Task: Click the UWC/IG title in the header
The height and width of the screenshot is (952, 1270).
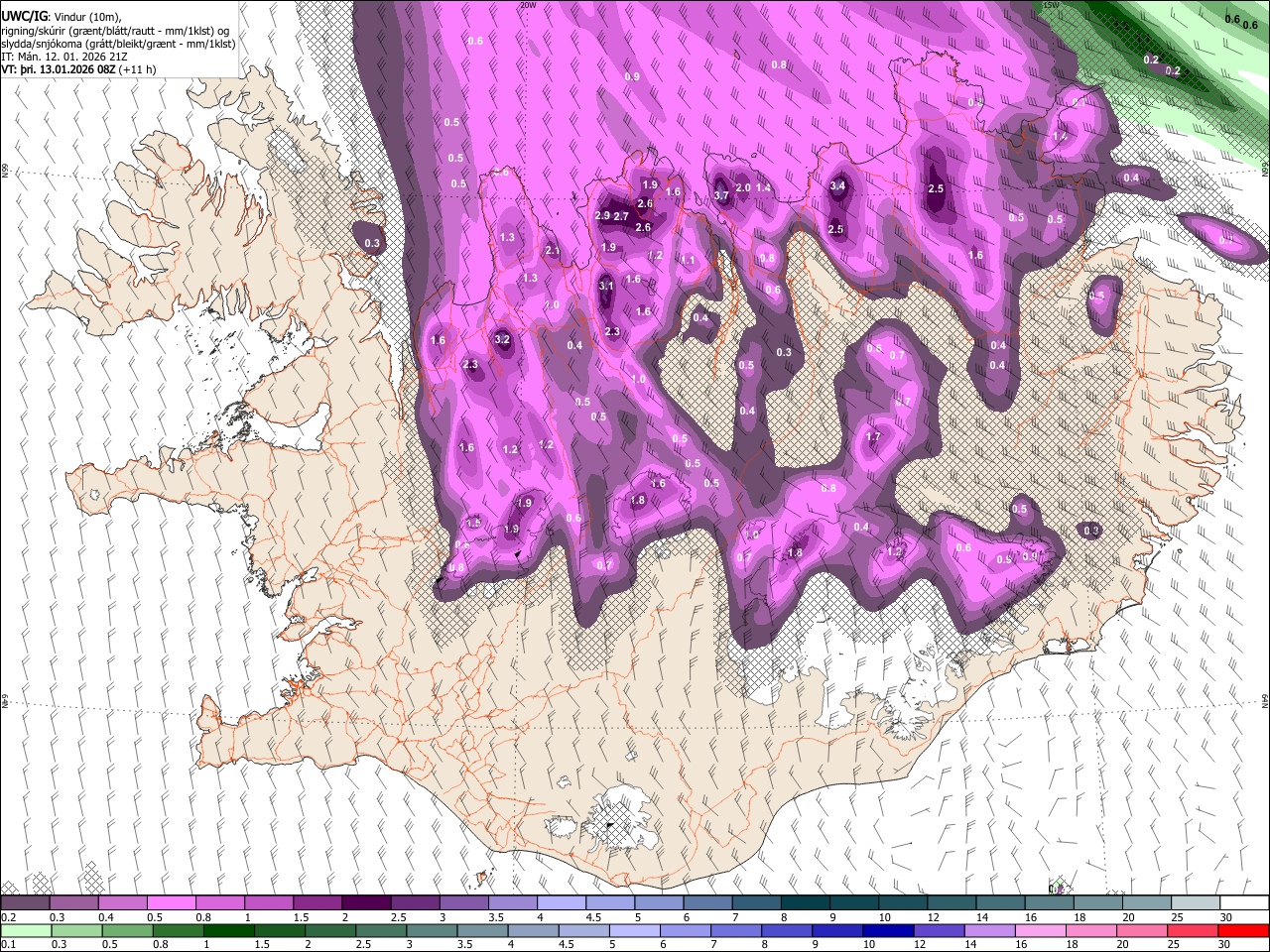Action: (23, 15)
